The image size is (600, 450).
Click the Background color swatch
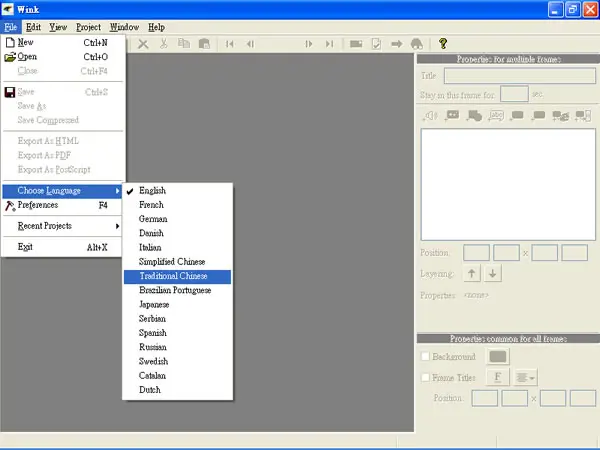[498, 356]
